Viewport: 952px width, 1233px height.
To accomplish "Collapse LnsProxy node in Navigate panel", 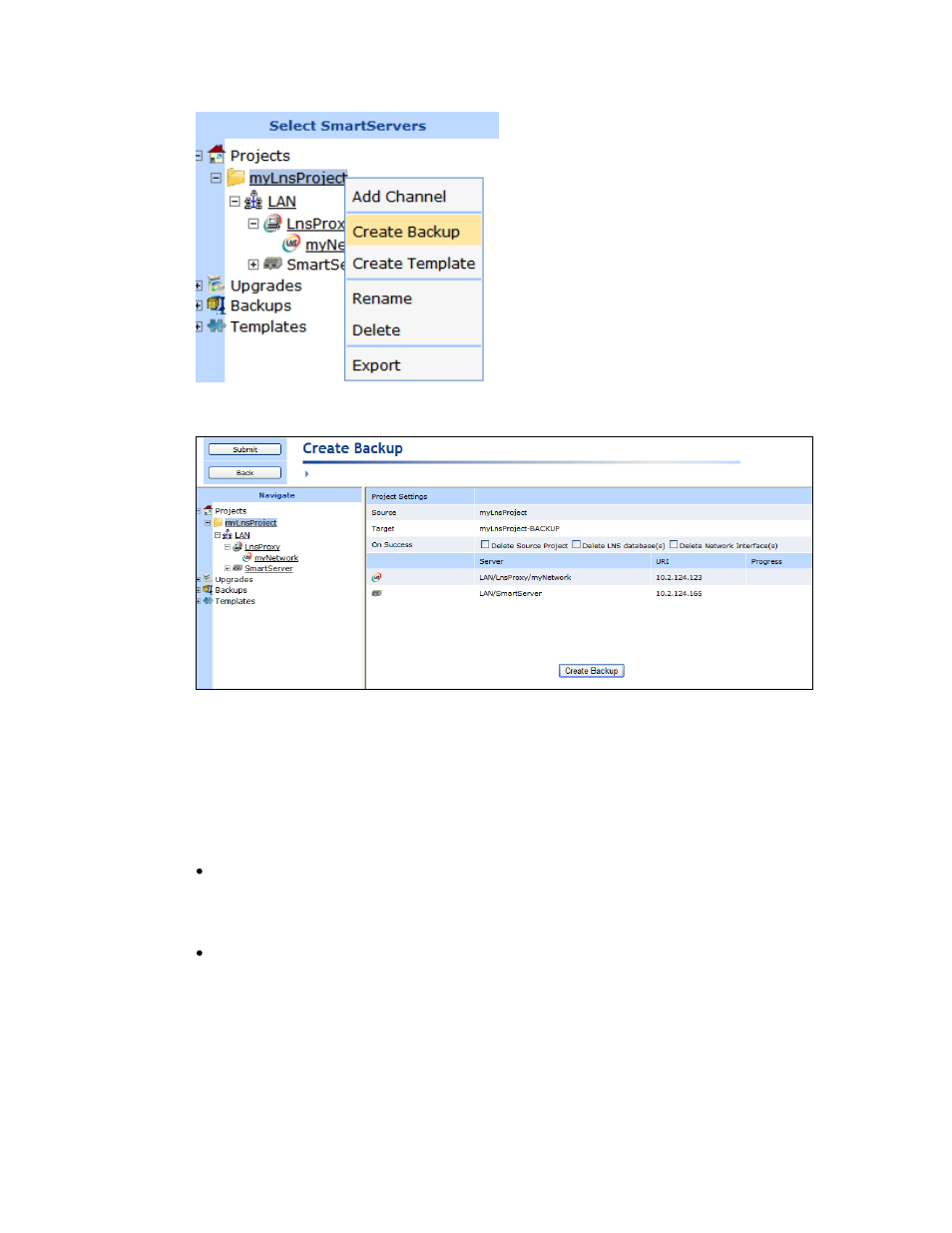I will 228,546.
